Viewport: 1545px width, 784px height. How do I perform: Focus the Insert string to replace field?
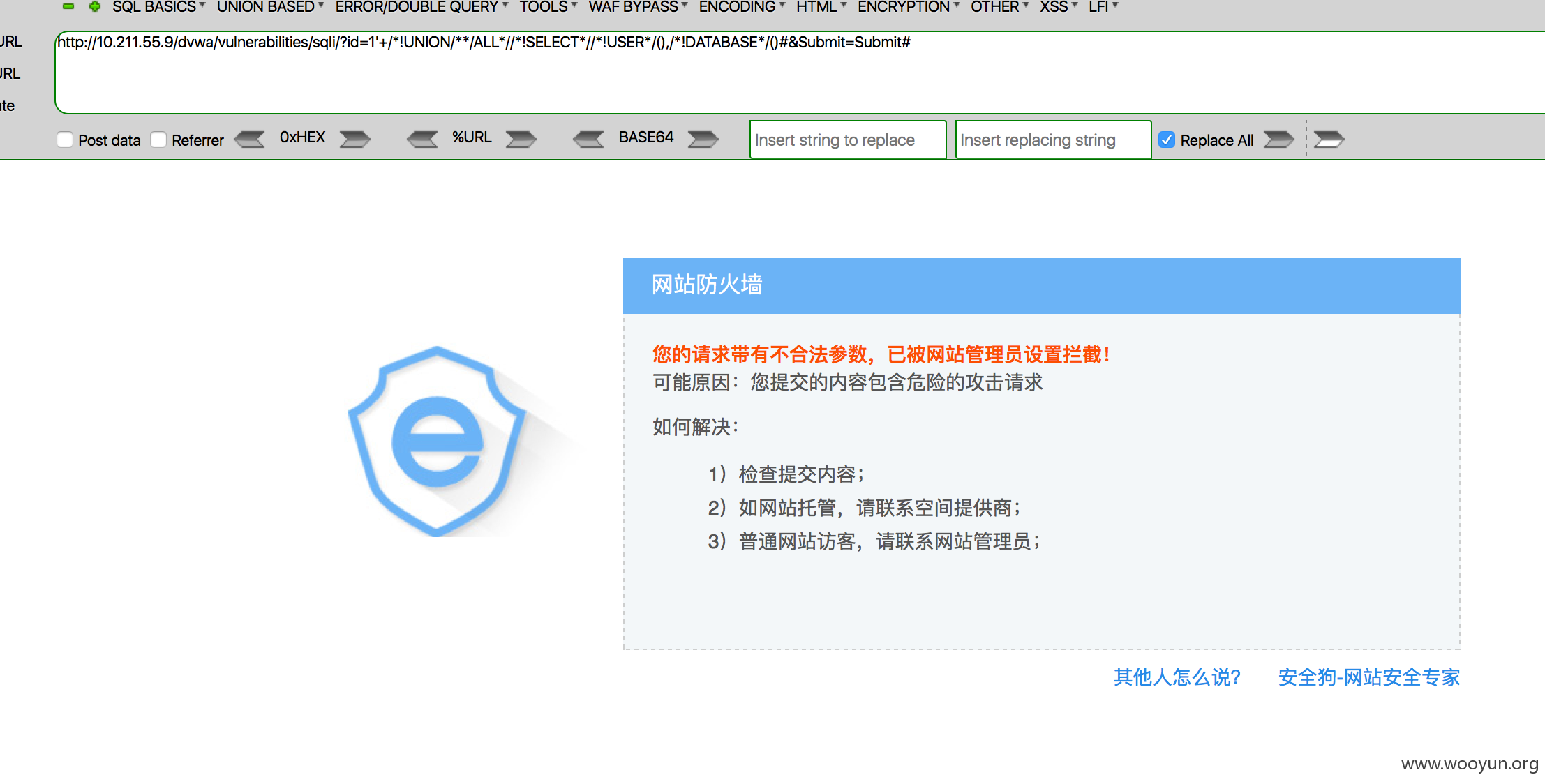[848, 140]
